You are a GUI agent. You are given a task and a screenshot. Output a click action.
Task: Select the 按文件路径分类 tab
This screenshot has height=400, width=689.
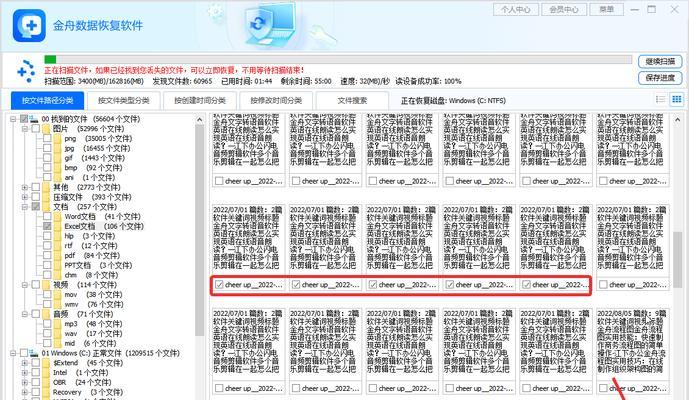[x=47, y=101]
